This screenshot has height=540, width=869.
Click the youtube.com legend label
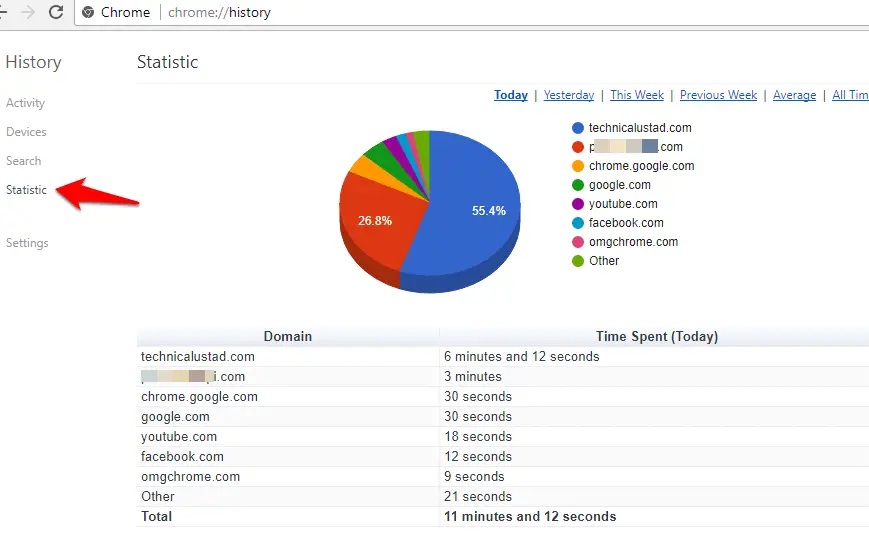point(623,204)
